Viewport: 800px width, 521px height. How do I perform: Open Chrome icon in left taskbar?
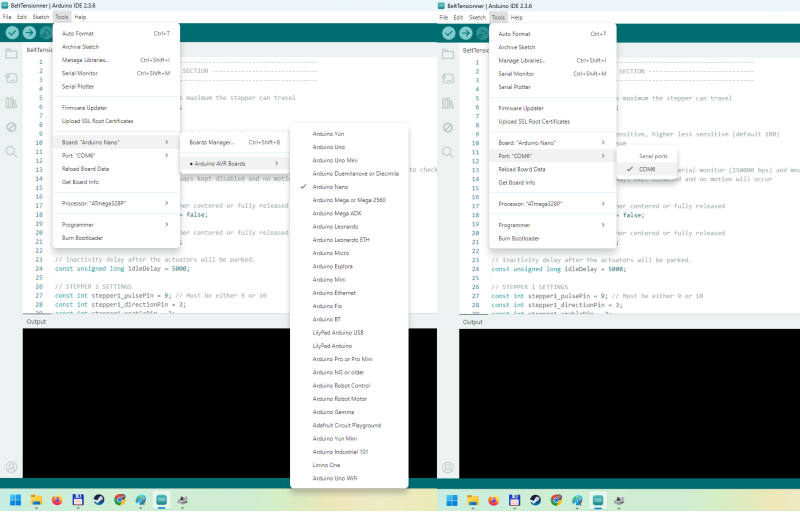coord(120,500)
